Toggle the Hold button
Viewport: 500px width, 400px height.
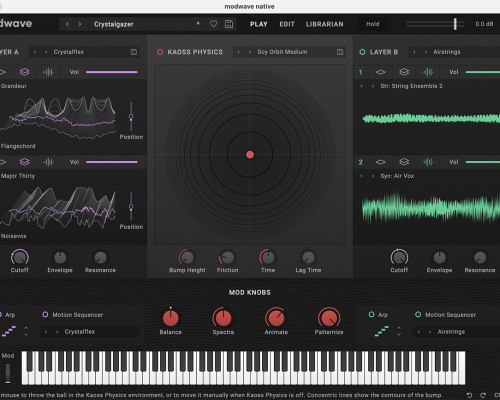373,24
